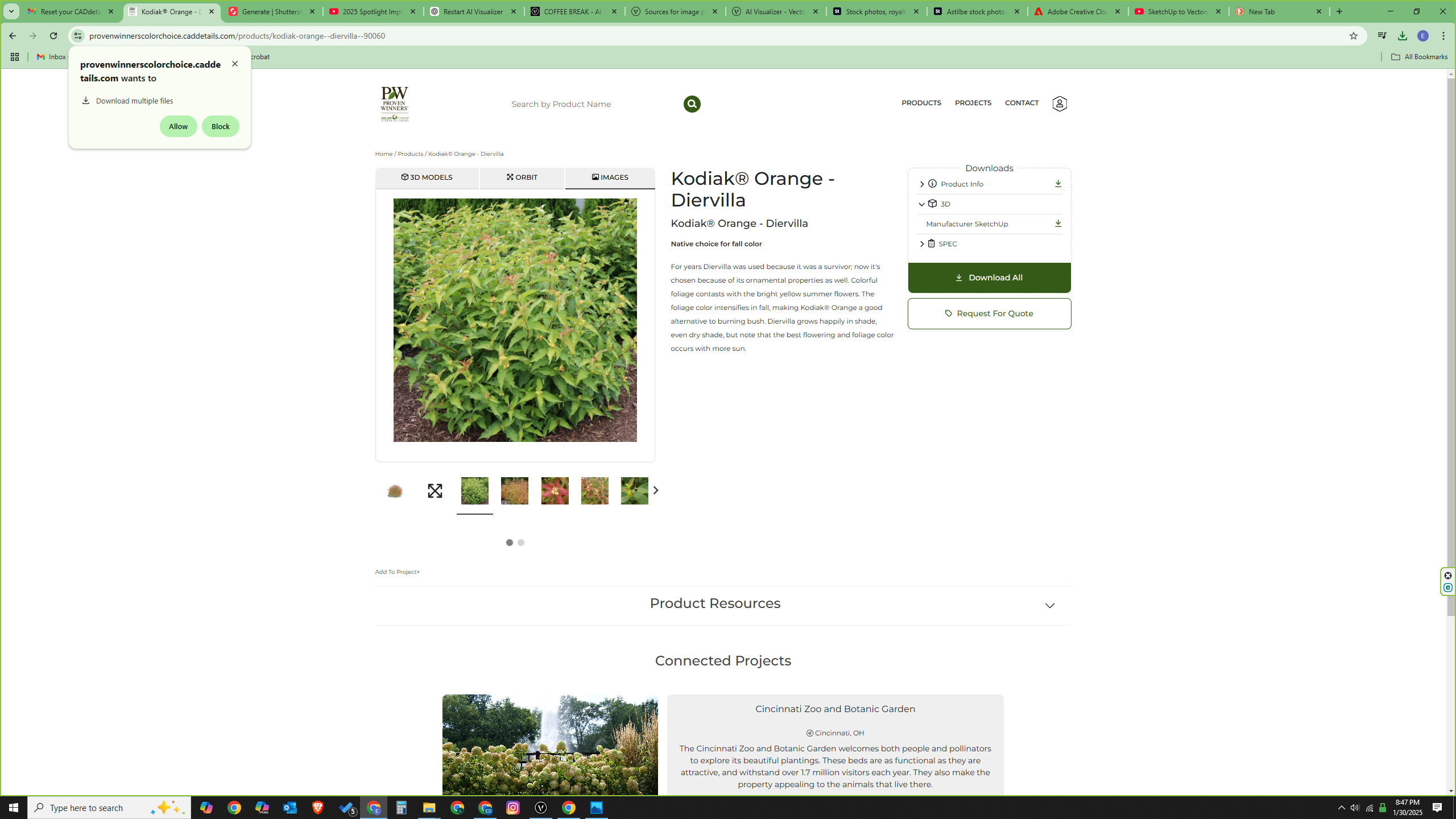Screen dimensions: 1456x819
Task: Expand the SPEC downloads section
Action: (921, 244)
